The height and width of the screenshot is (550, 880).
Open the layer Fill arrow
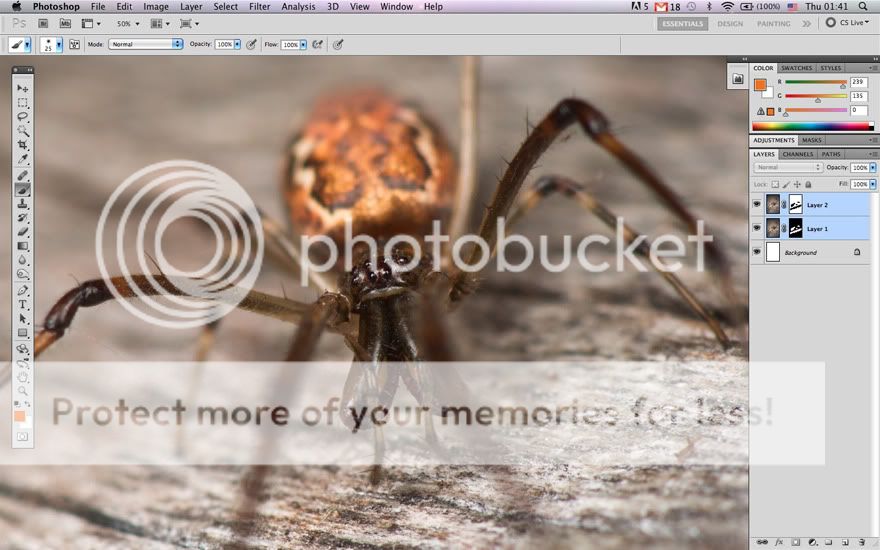[x=873, y=184]
